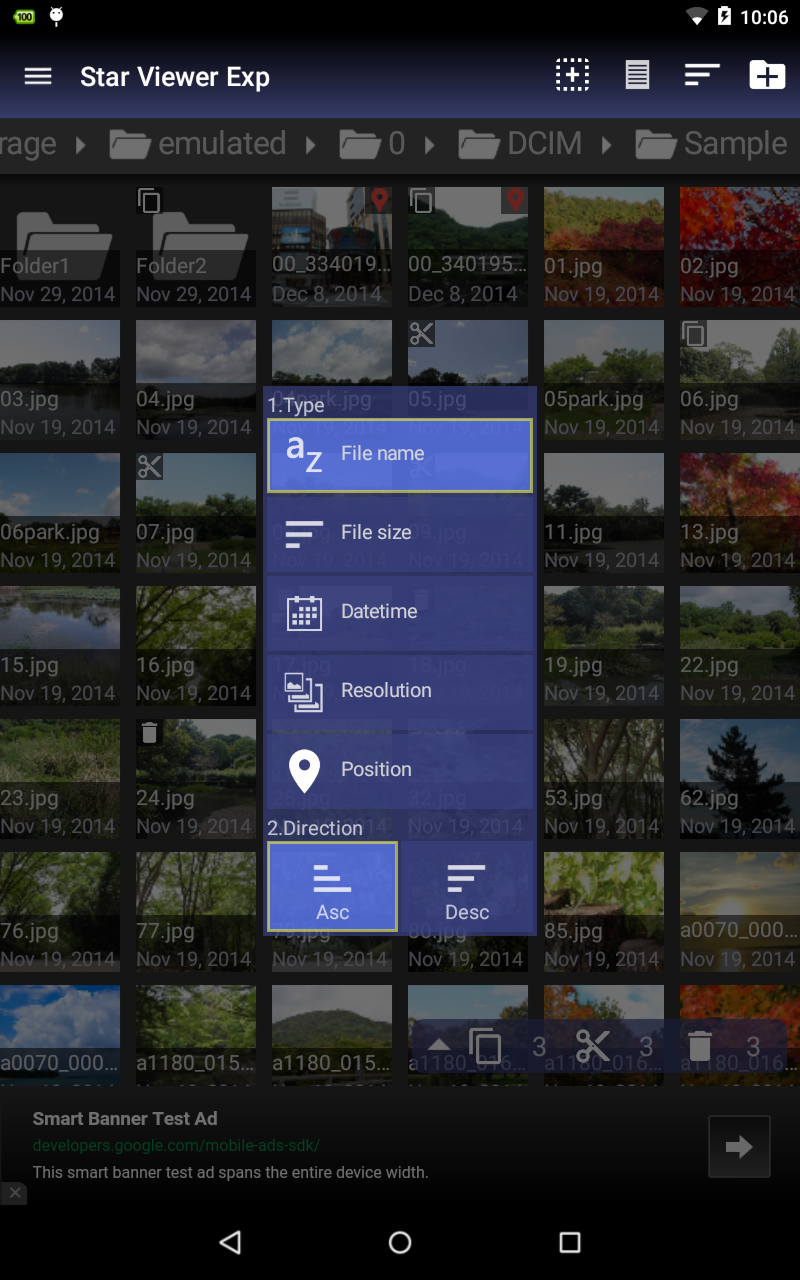Sort by Datetime in the dialog
Image resolution: width=800 pixels, height=1280 pixels.
click(x=399, y=611)
